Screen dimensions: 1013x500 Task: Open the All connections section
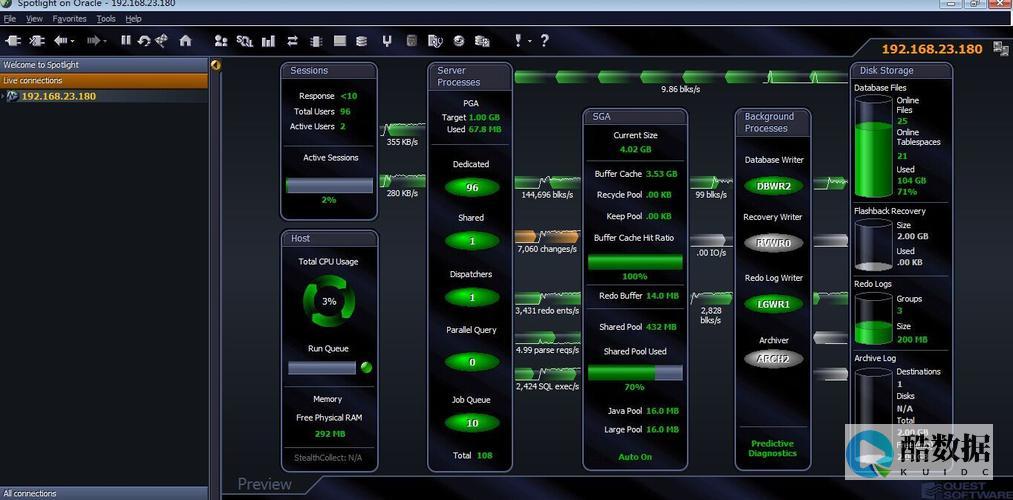point(104,493)
